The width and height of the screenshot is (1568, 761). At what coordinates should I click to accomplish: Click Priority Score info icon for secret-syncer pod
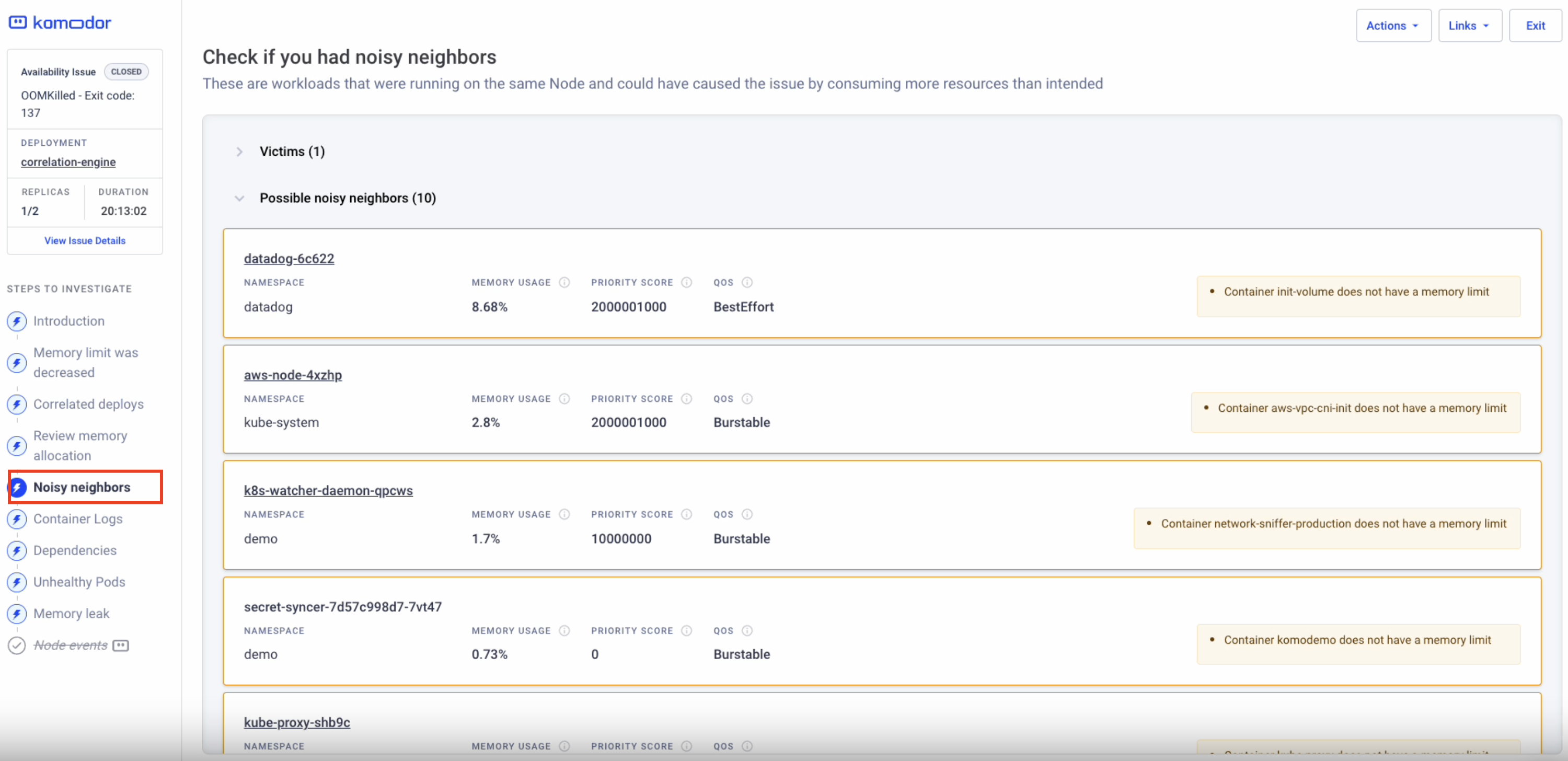pyautogui.click(x=687, y=631)
